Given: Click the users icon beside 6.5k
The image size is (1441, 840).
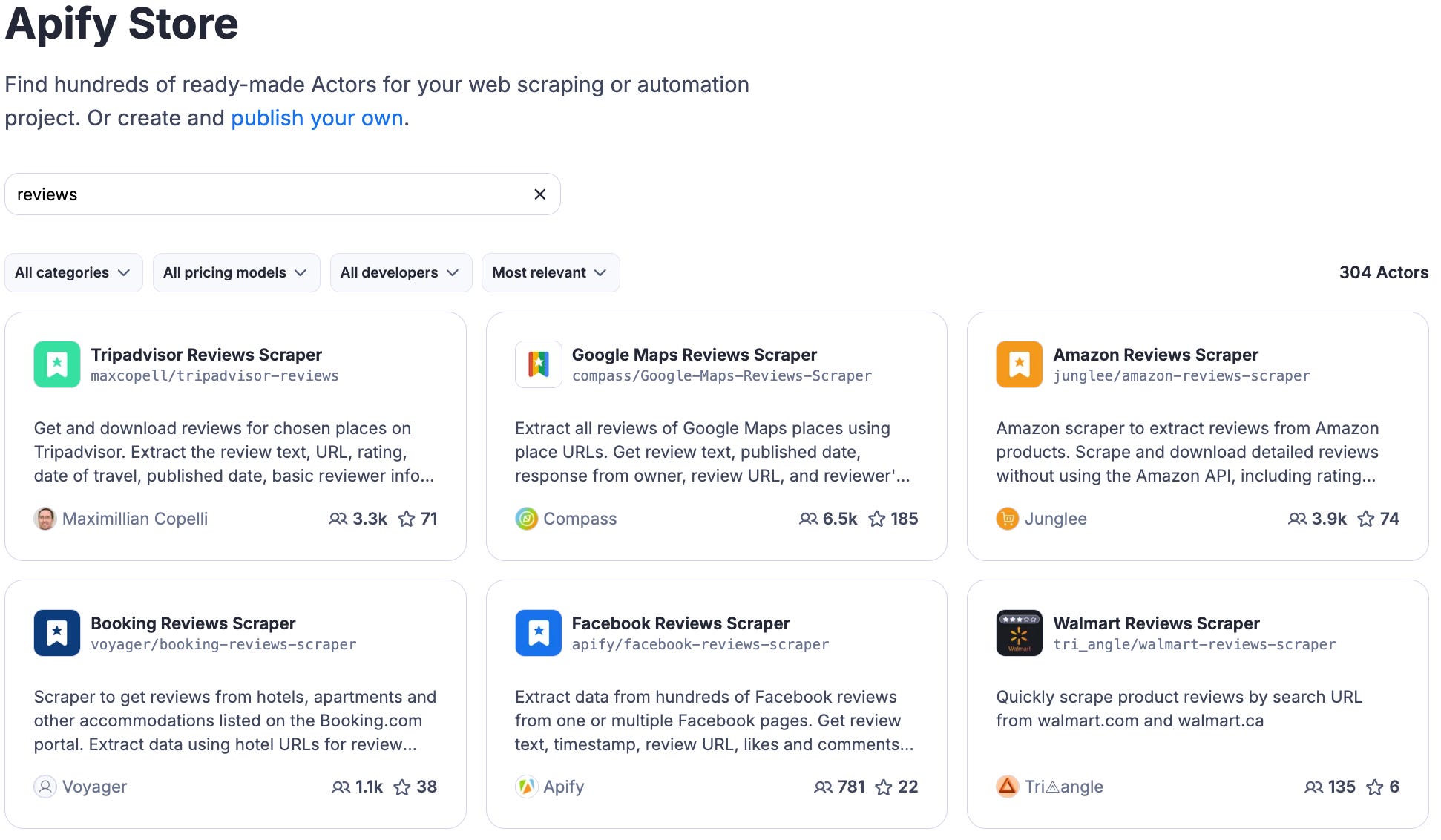Looking at the screenshot, I should (809, 519).
